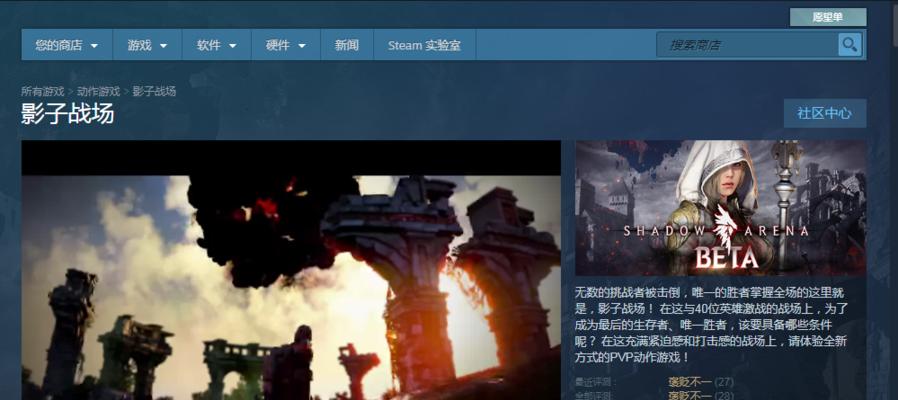Open the 社区中心 community hub

tap(825, 113)
